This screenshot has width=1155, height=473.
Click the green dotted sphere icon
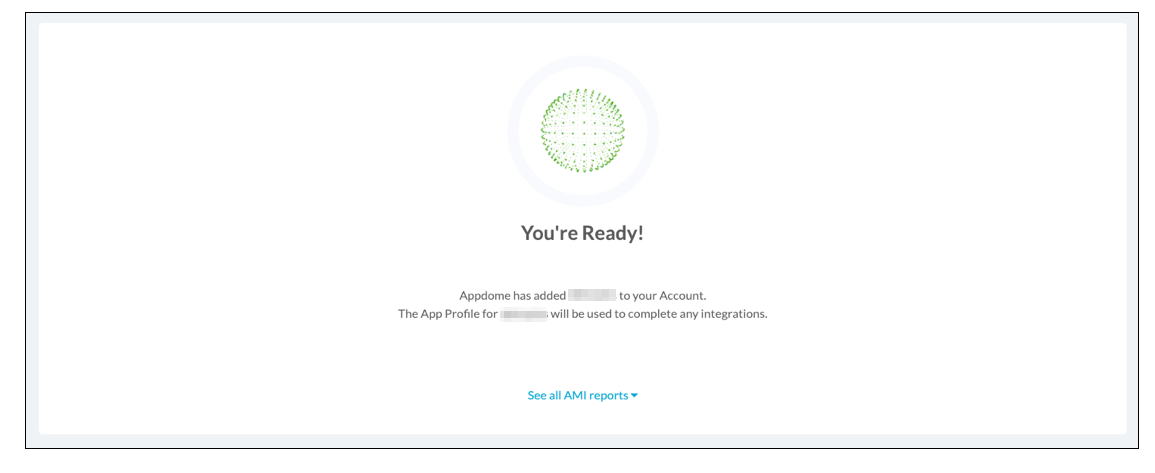[582, 130]
